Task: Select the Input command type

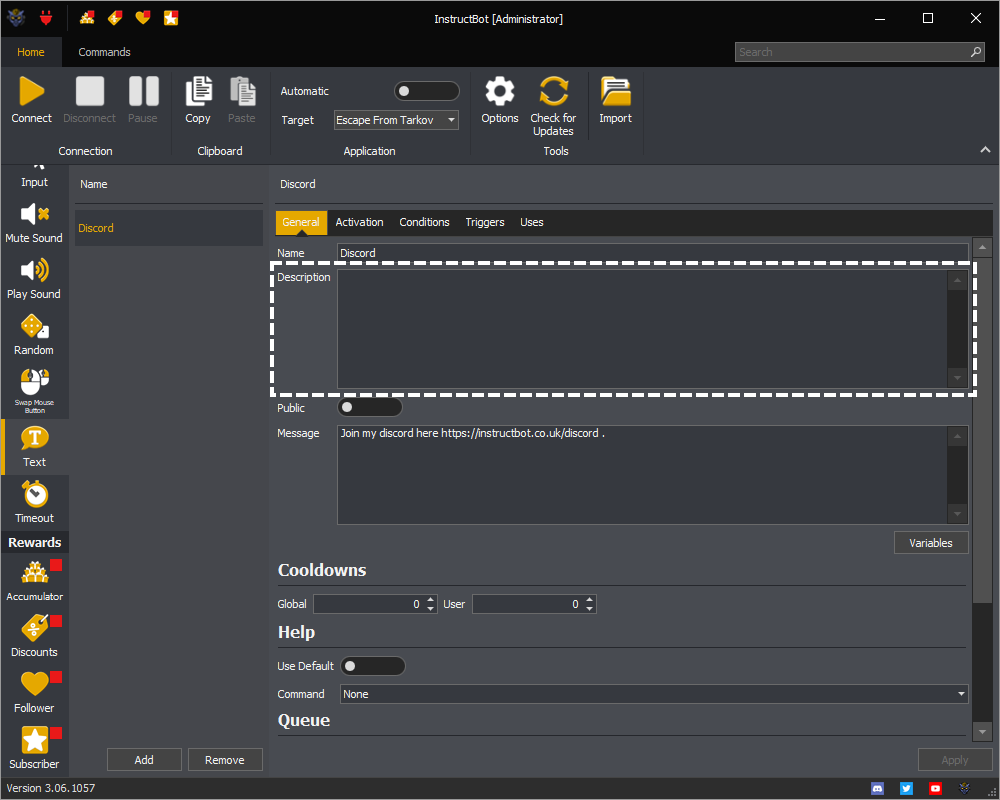Action: pyautogui.click(x=34, y=179)
